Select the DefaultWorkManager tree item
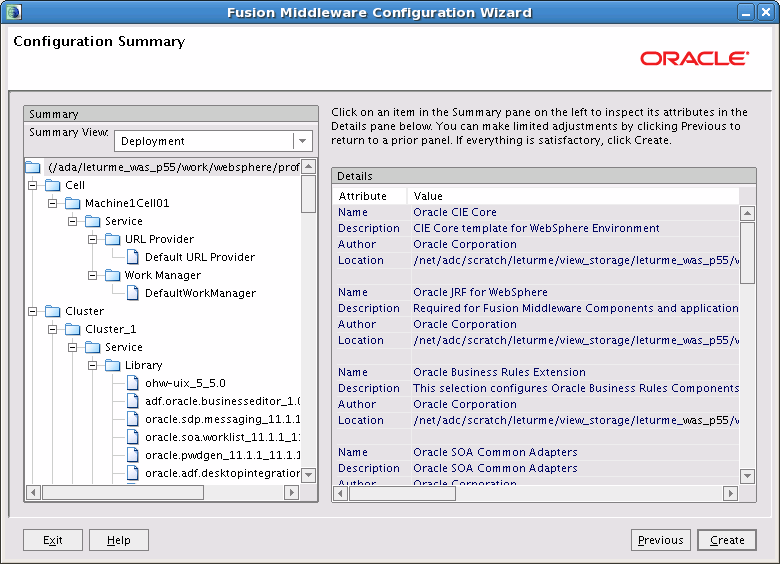The width and height of the screenshot is (780, 564). (x=200, y=293)
